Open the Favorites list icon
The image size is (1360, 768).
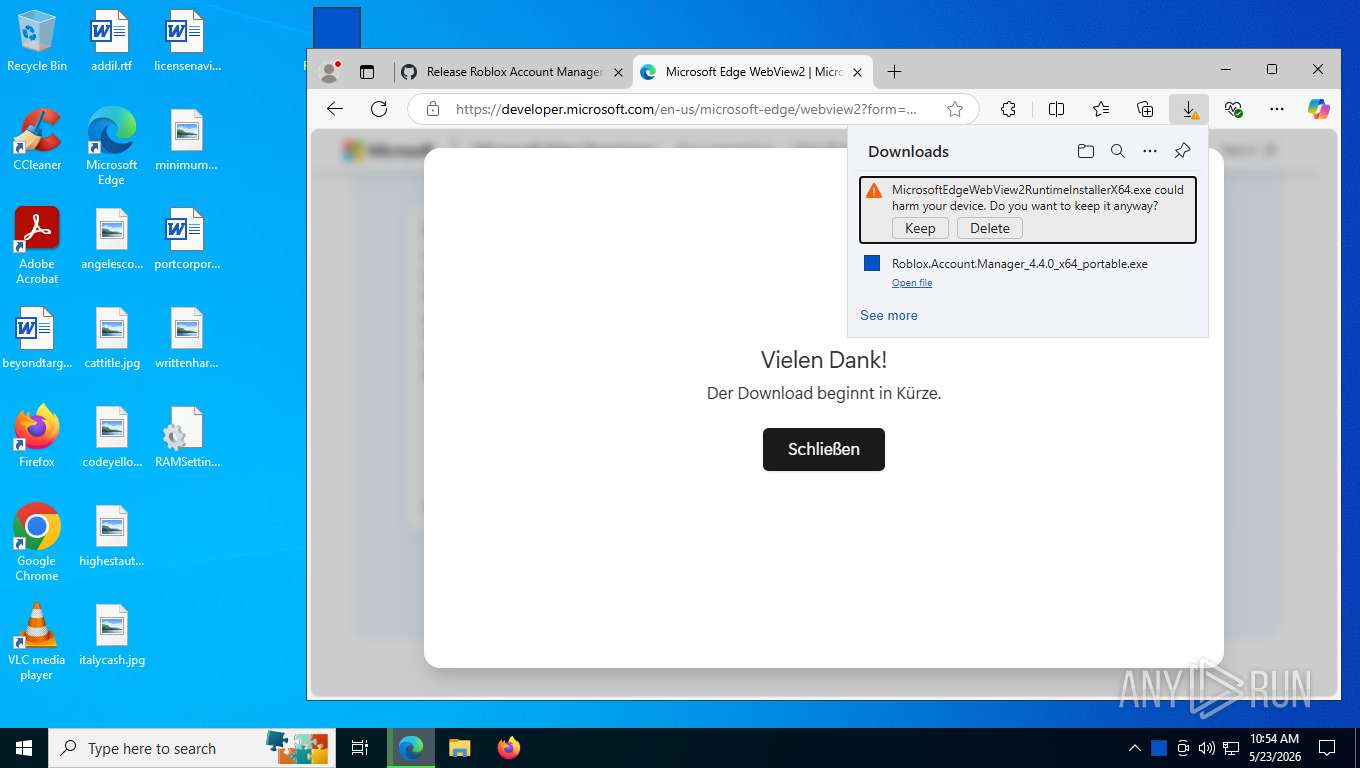click(x=1101, y=109)
